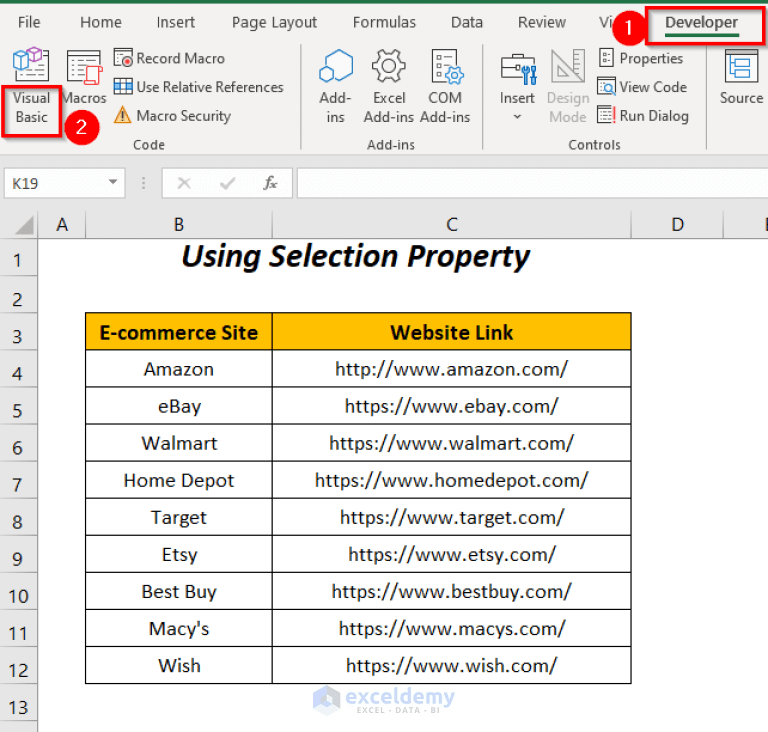Click the formula bar Cancel X icon
The width and height of the screenshot is (768, 732).
pyautogui.click(x=184, y=183)
